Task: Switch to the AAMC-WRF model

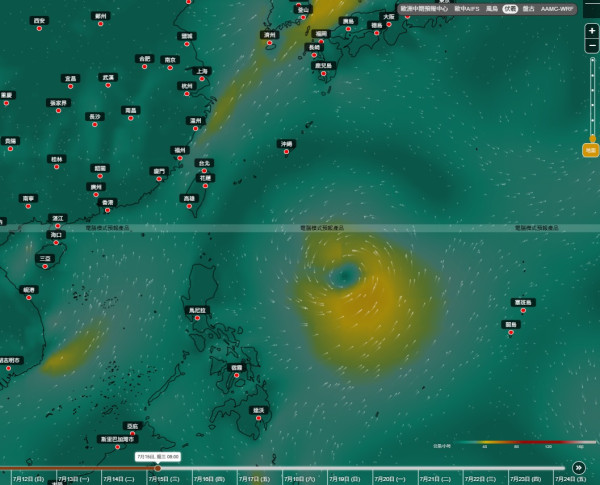Action: point(557,9)
